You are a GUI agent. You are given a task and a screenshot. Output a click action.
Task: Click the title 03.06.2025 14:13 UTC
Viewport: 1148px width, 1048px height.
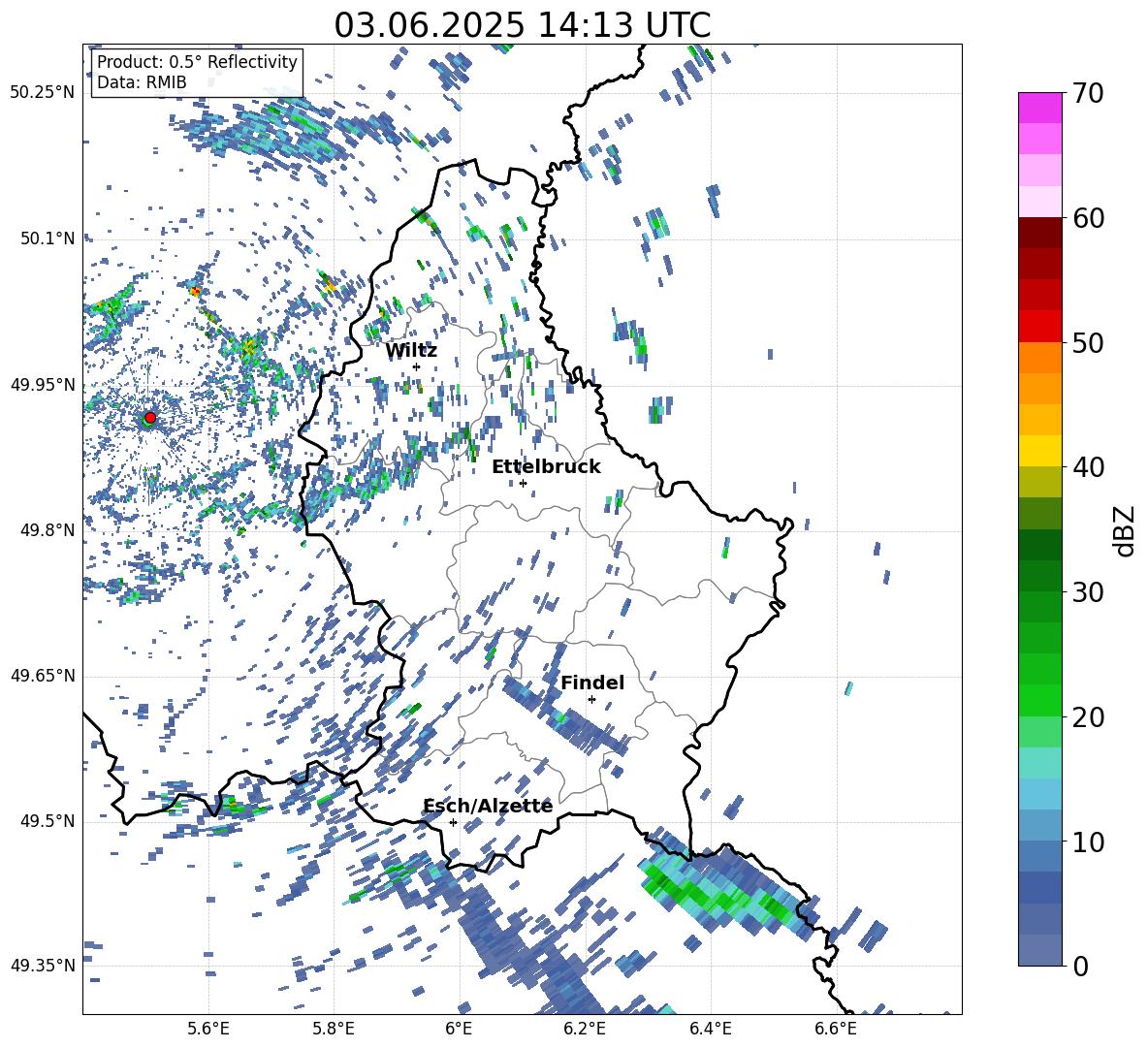(522, 25)
